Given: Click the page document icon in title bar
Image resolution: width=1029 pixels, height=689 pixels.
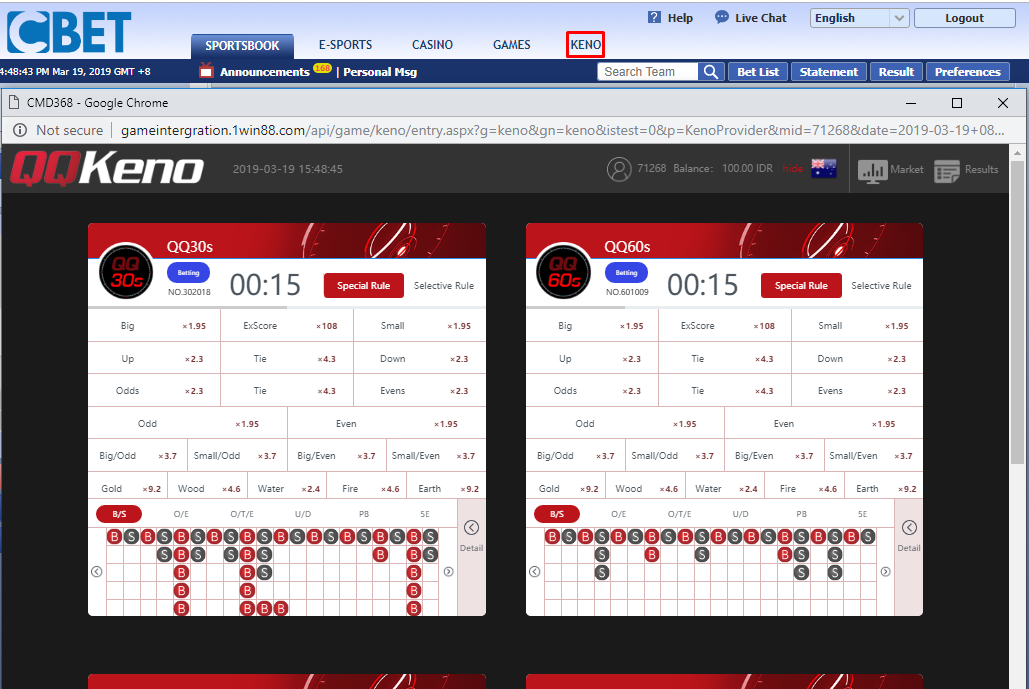Looking at the screenshot, I should 13,102.
